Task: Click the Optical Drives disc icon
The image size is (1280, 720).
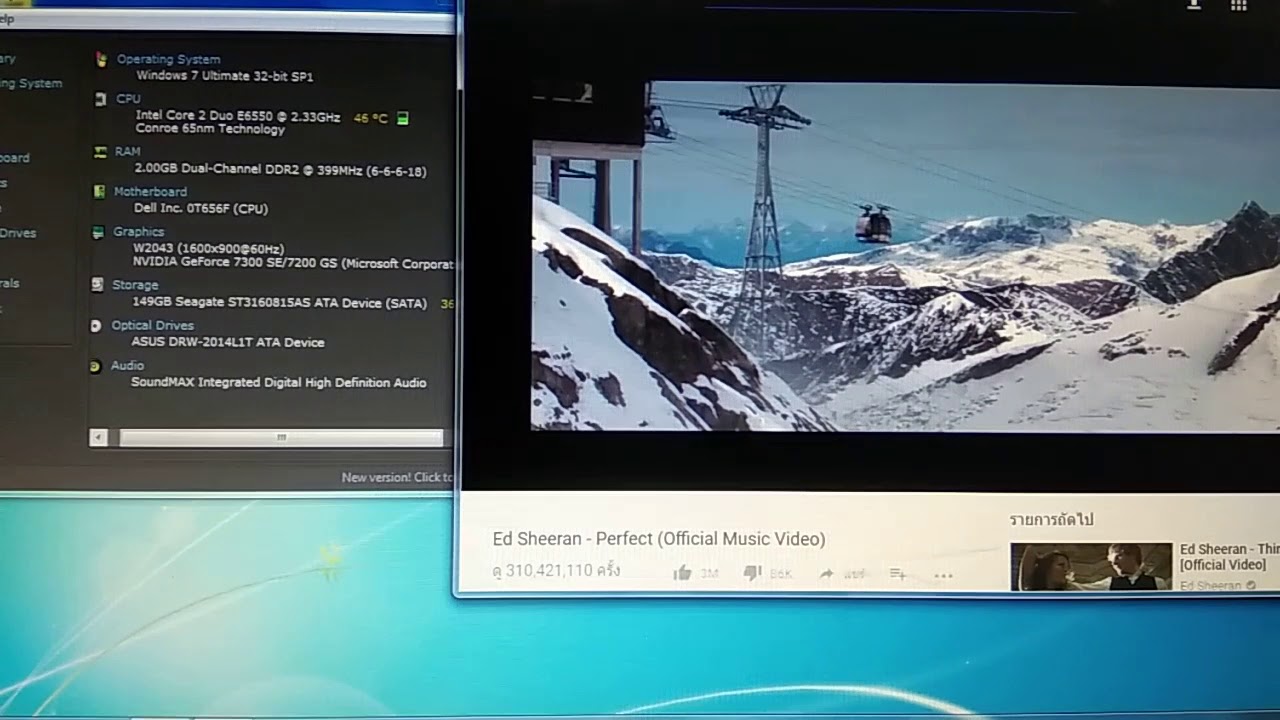Action: 96,326
